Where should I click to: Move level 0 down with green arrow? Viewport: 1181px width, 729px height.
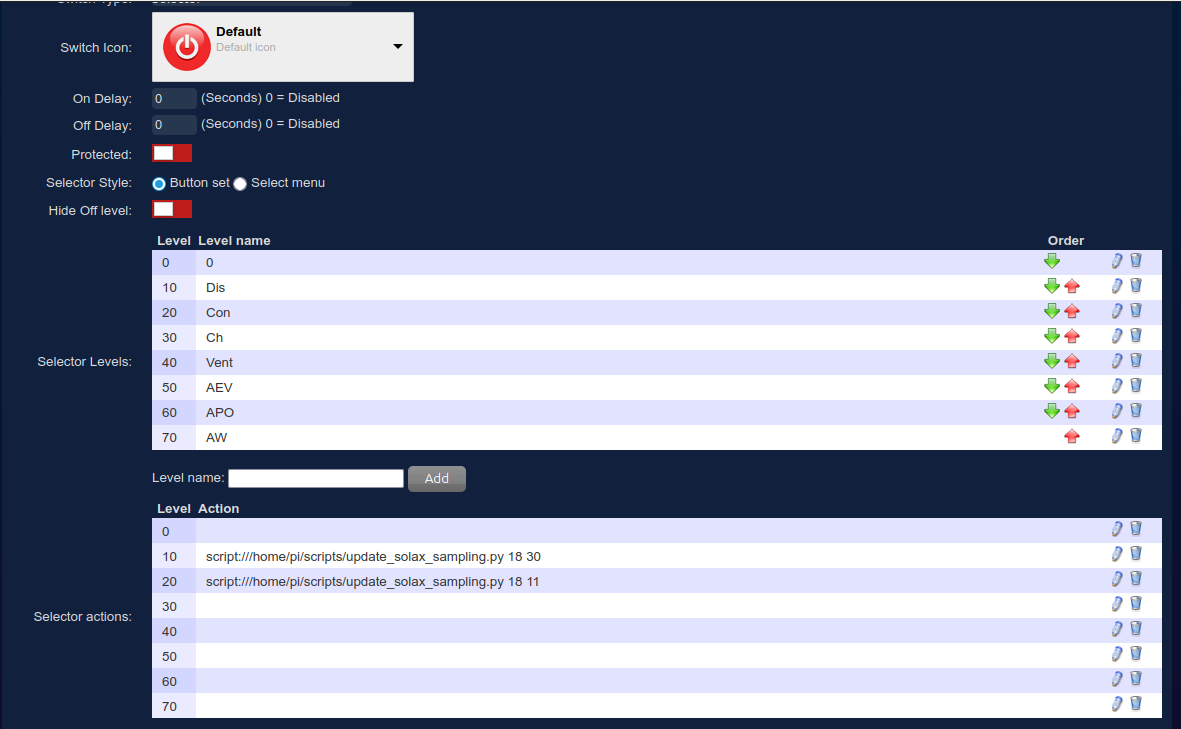1052,261
